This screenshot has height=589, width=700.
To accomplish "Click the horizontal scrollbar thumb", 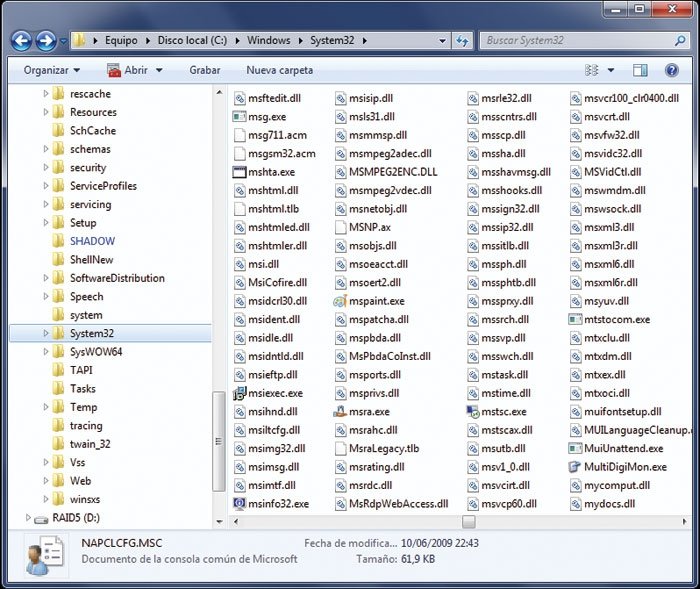I will [468, 521].
